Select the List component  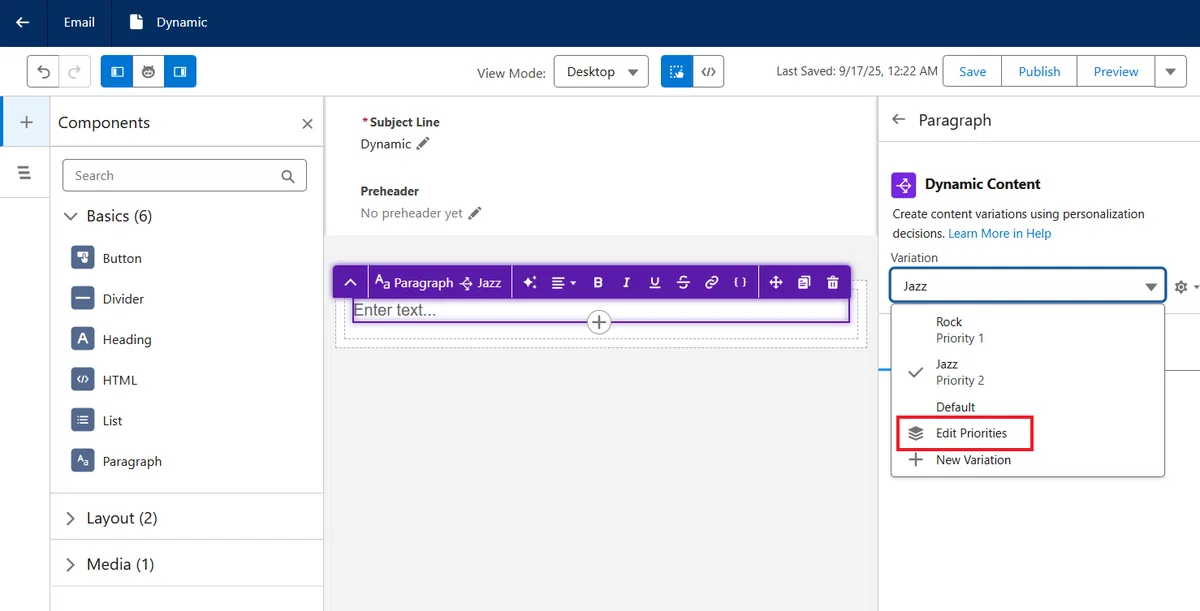tap(97, 421)
